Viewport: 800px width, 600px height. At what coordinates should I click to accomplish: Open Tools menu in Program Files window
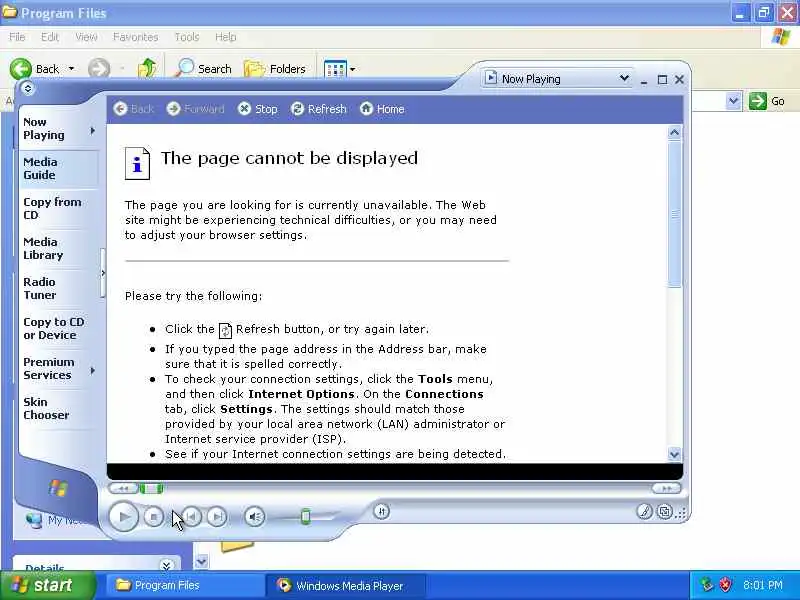pos(187,37)
